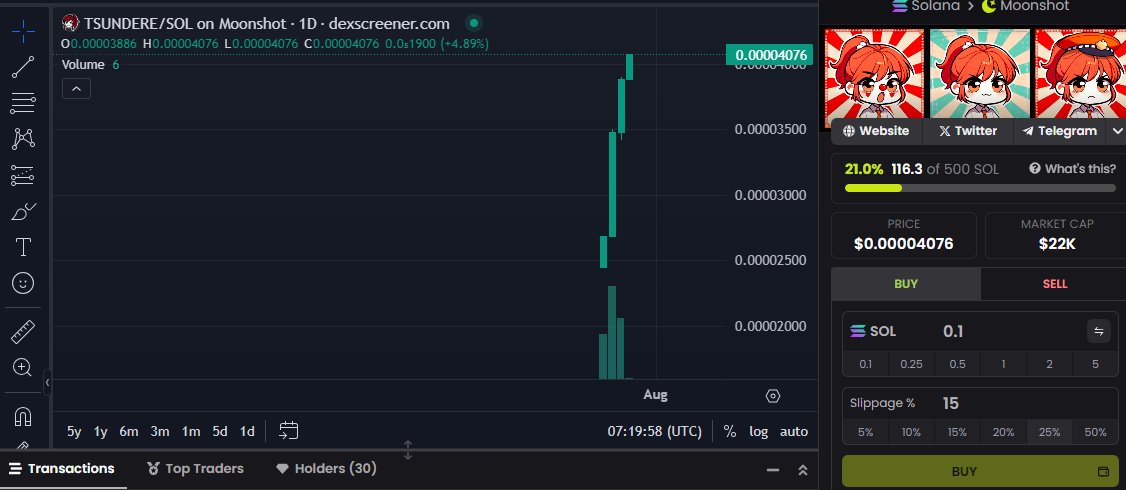Open the middle teal-background token thumbnail
This screenshot has height=490, width=1126.
(x=980, y=73)
